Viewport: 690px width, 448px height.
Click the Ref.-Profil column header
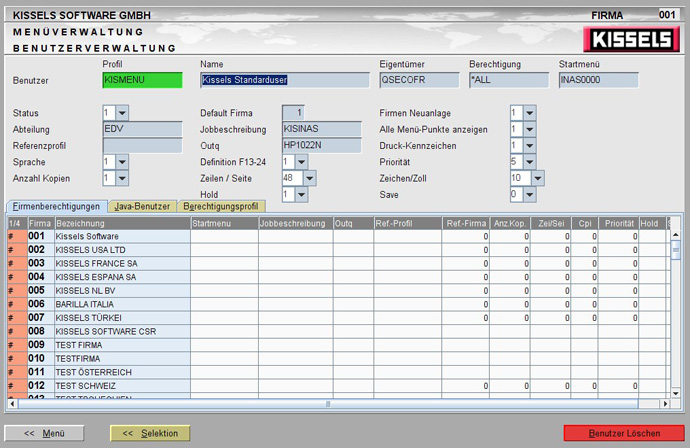(x=408, y=224)
